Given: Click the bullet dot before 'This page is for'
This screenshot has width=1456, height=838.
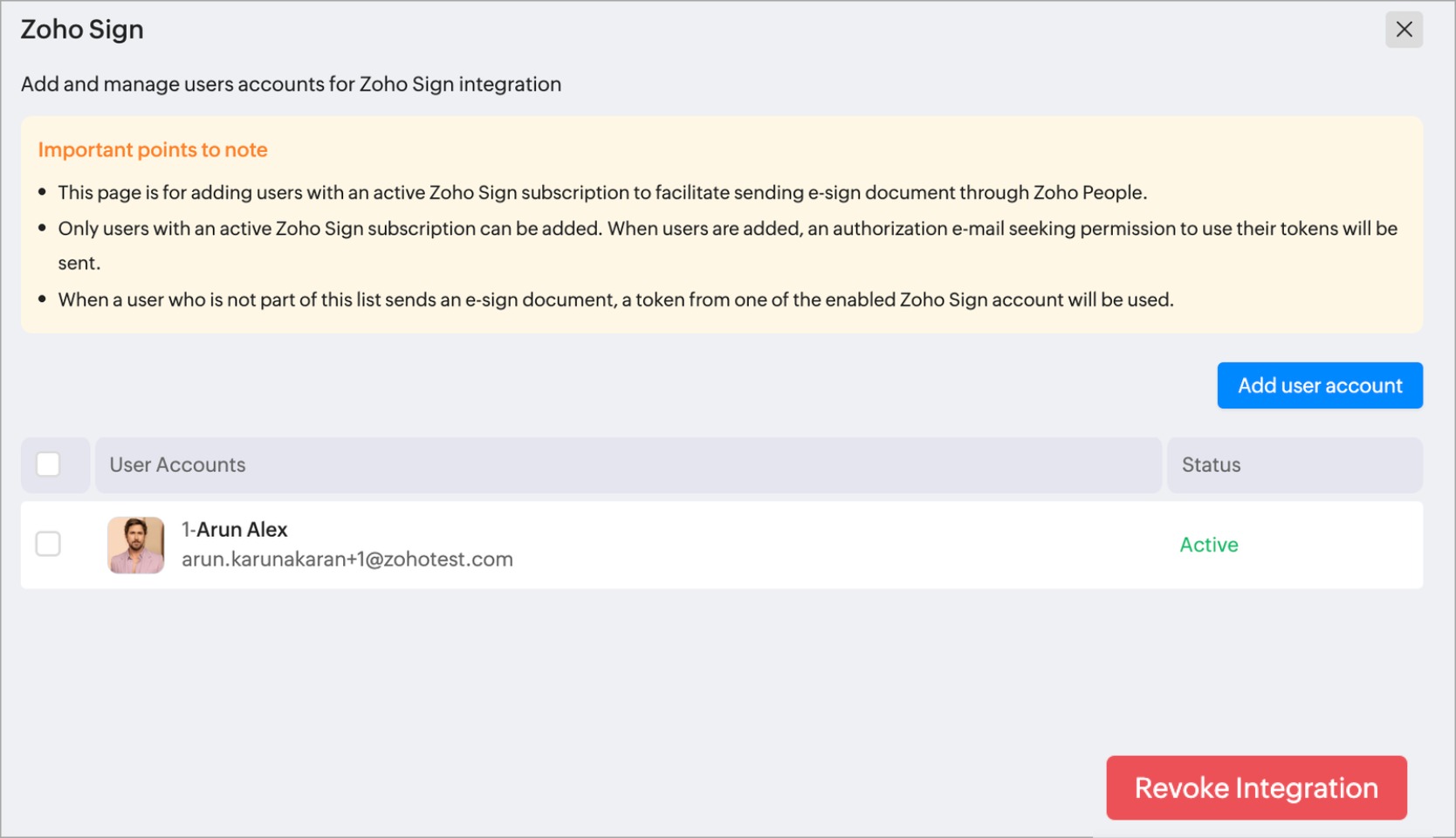Looking at the screenshot, I should tap(42, 192).
